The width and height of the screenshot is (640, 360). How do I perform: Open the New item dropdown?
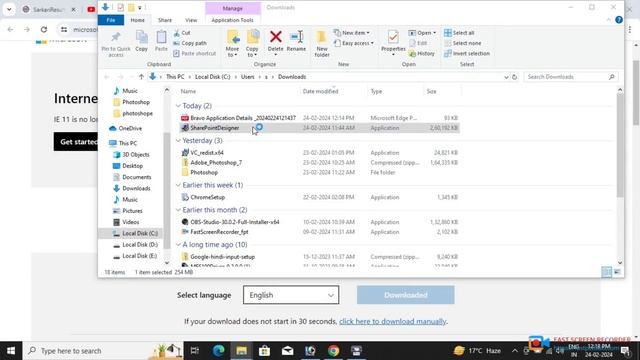pyautogui.click(x=352, y=33)
